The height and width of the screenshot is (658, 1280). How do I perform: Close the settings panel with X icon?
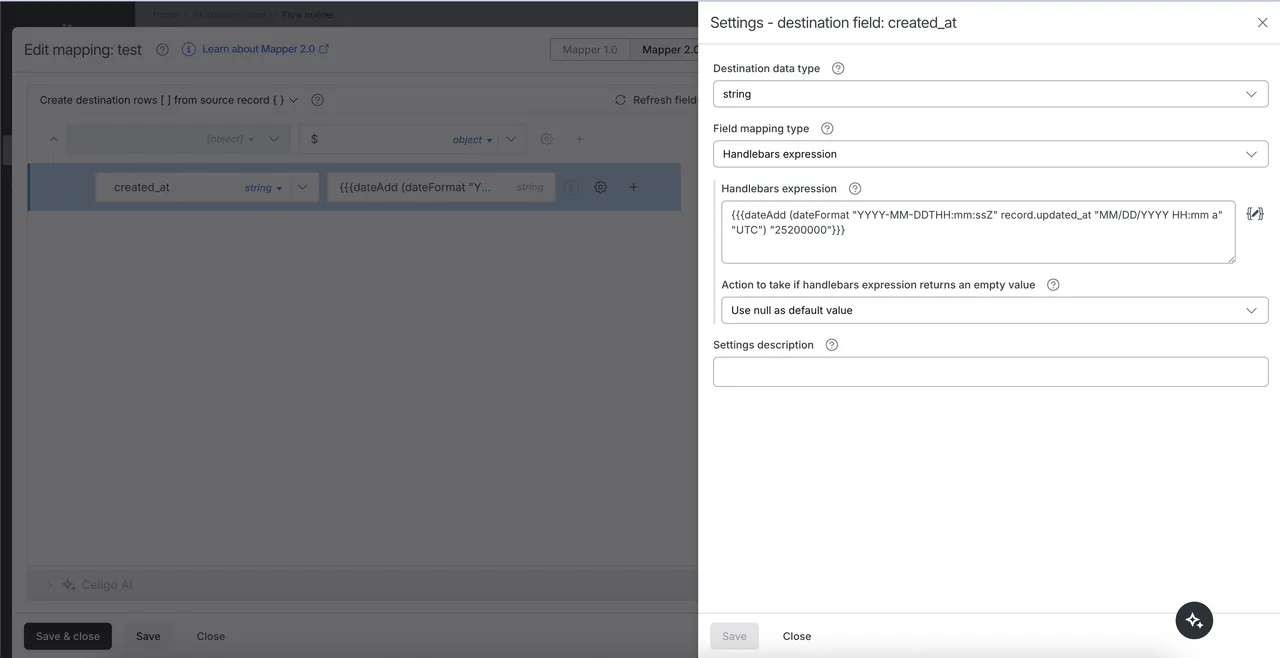pyautogui.click(x=1262, y=23)
